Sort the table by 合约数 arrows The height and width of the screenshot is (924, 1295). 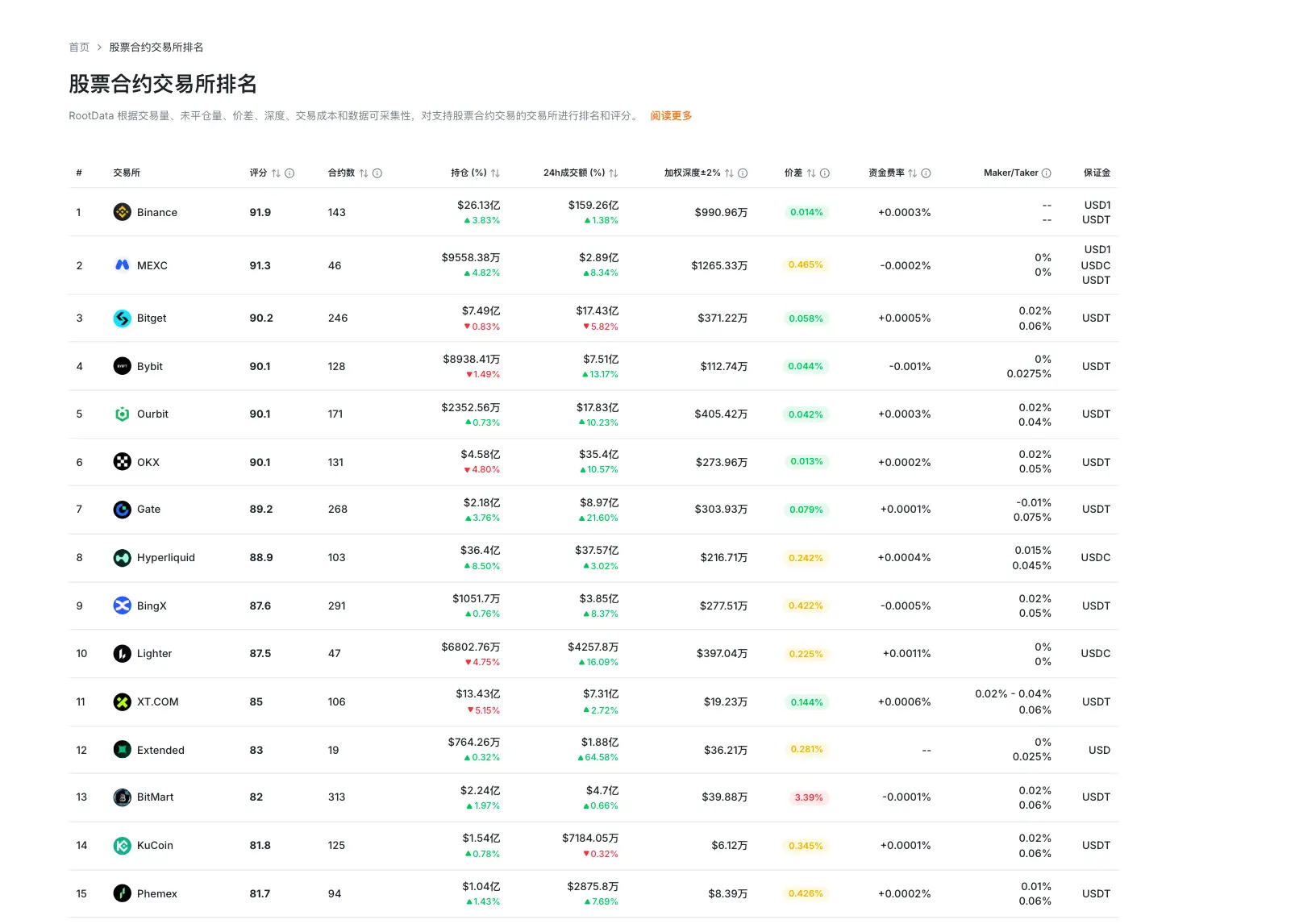364,173
